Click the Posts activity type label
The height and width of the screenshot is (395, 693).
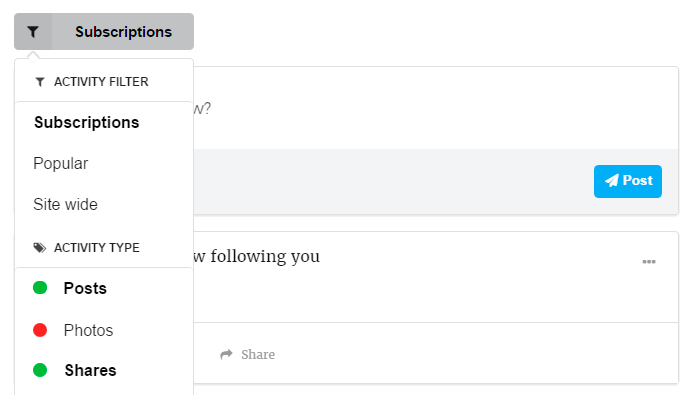tap(85, 288)
